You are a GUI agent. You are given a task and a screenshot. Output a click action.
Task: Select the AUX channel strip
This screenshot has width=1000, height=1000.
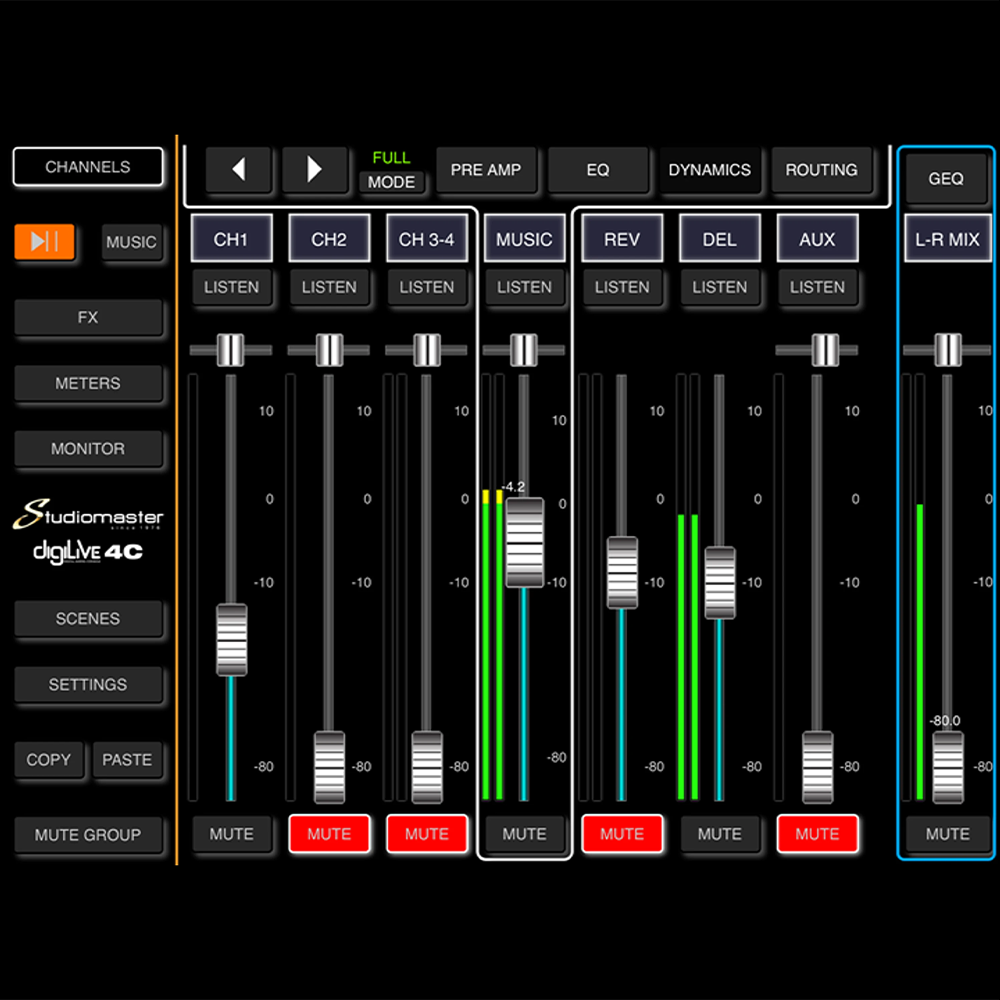(817, 239)
